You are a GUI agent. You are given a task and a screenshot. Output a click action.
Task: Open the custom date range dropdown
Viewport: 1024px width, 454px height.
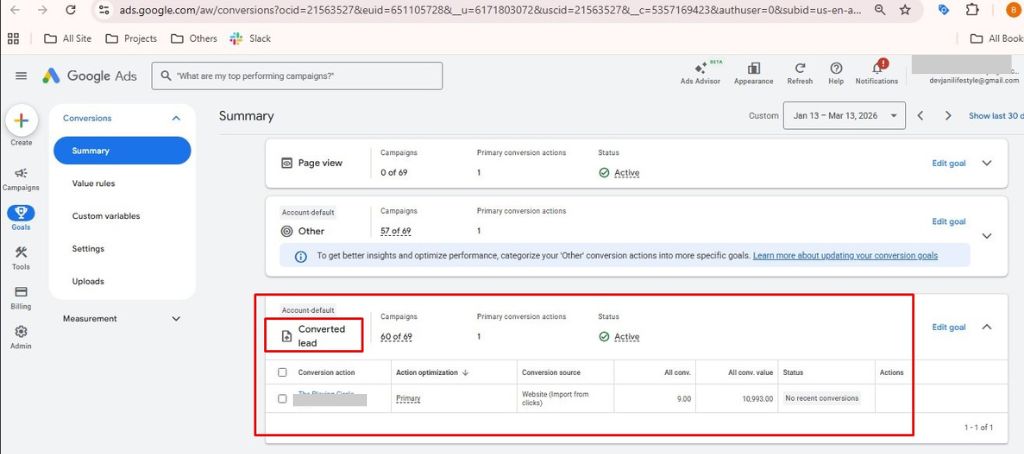click(x=845, y=115)
